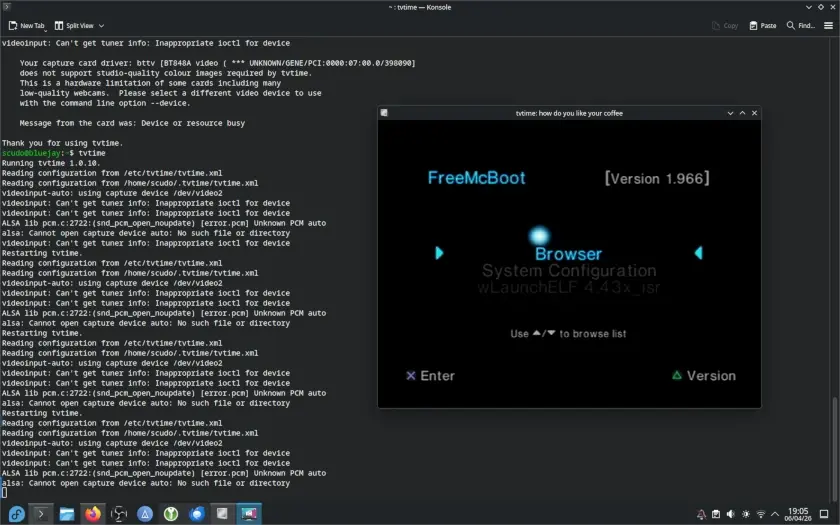Click the right-pointing arrow left of Browser

coord(439,253)
